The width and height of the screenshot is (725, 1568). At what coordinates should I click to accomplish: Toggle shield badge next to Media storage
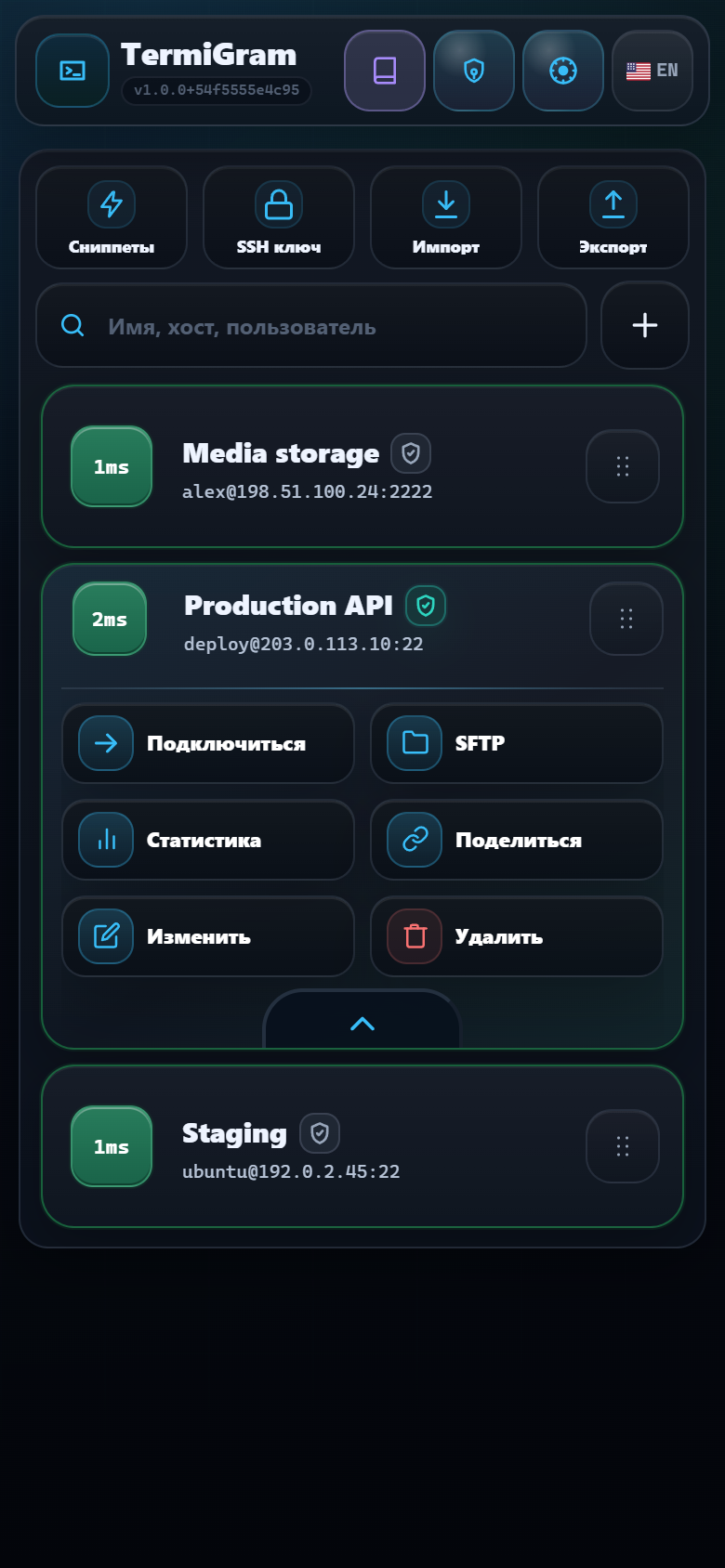point(411,453)
